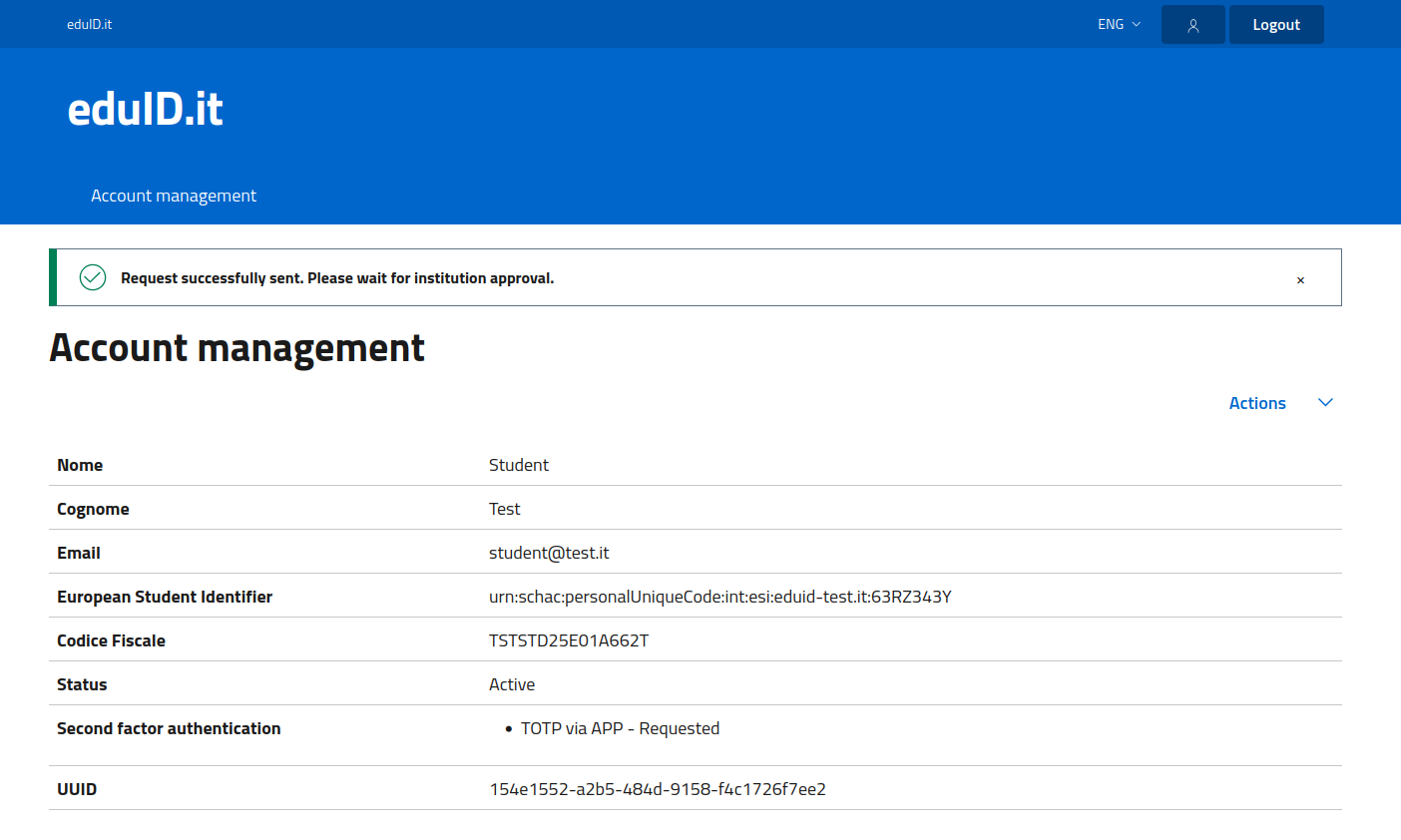The width and height of the screenshot is (1401, 840).
Task: Open the ENG language dropdown
Action: 1119,25
